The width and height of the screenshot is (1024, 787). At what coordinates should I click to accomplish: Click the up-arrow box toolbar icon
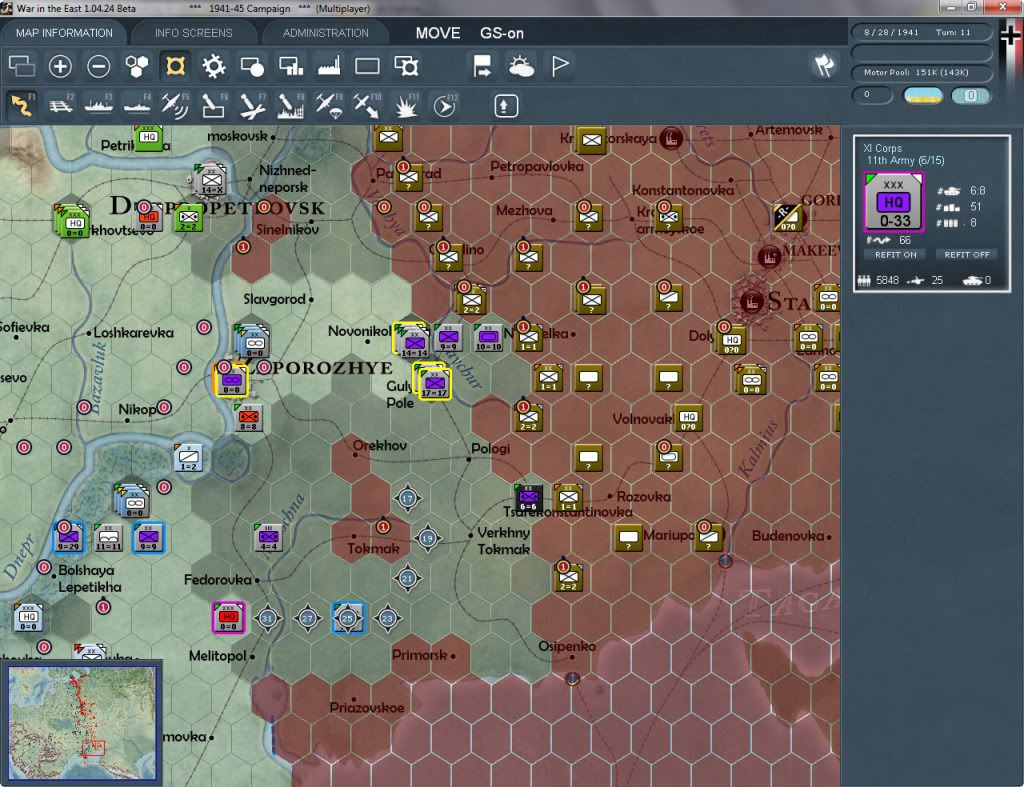click(x=505, y=106)
